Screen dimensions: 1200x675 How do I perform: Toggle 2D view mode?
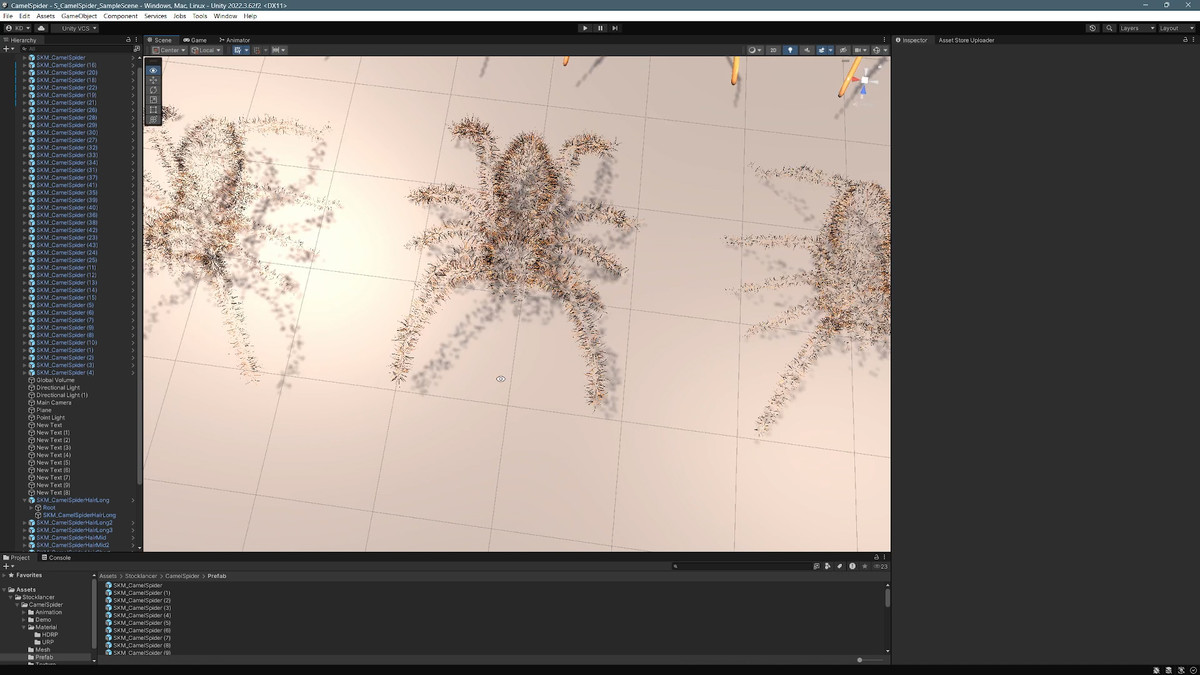(773, 50)
